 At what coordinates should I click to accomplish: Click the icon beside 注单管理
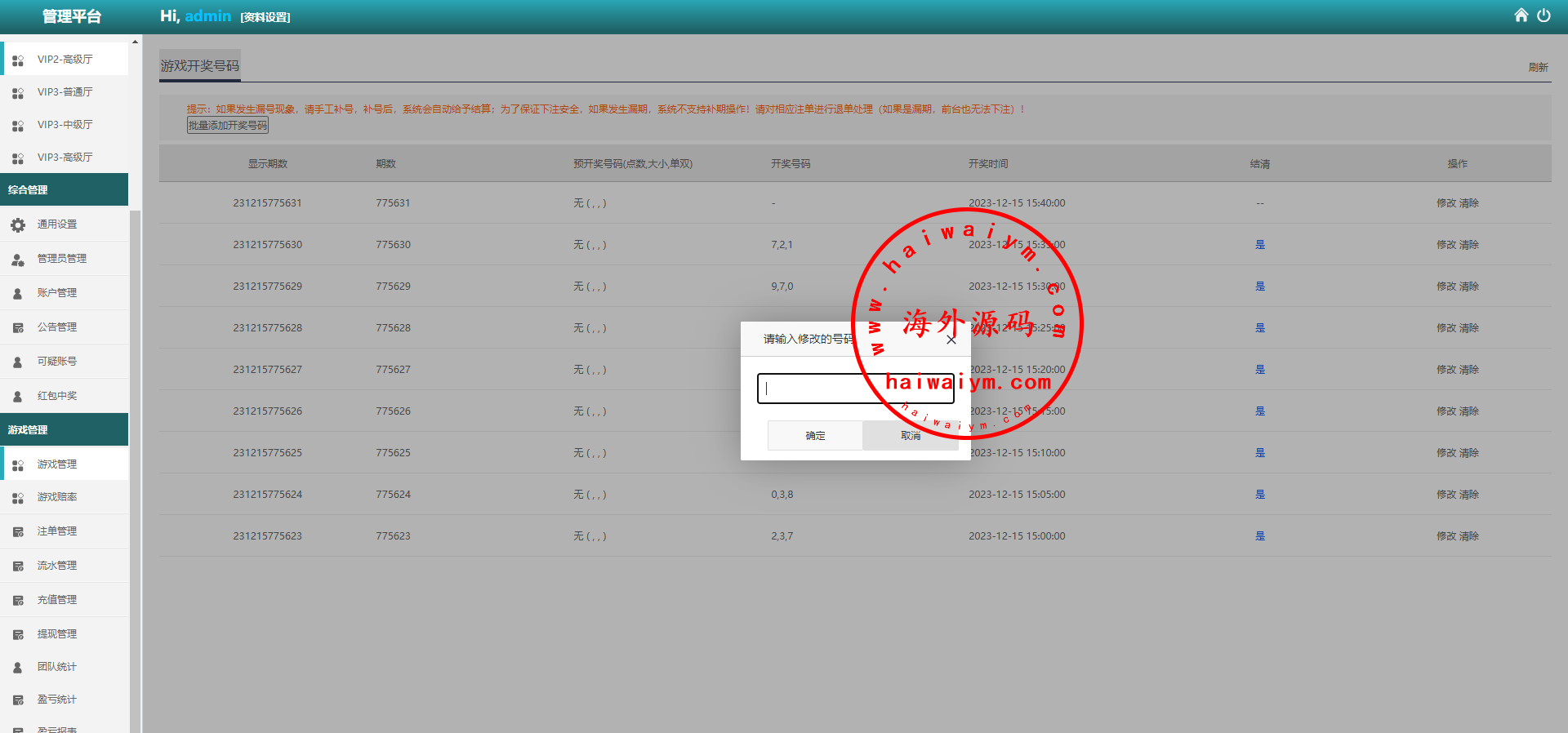coord(18,532)
